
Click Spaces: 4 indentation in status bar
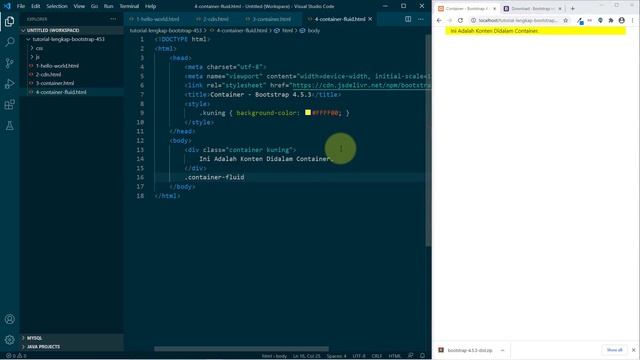click(x=336, y=356)
